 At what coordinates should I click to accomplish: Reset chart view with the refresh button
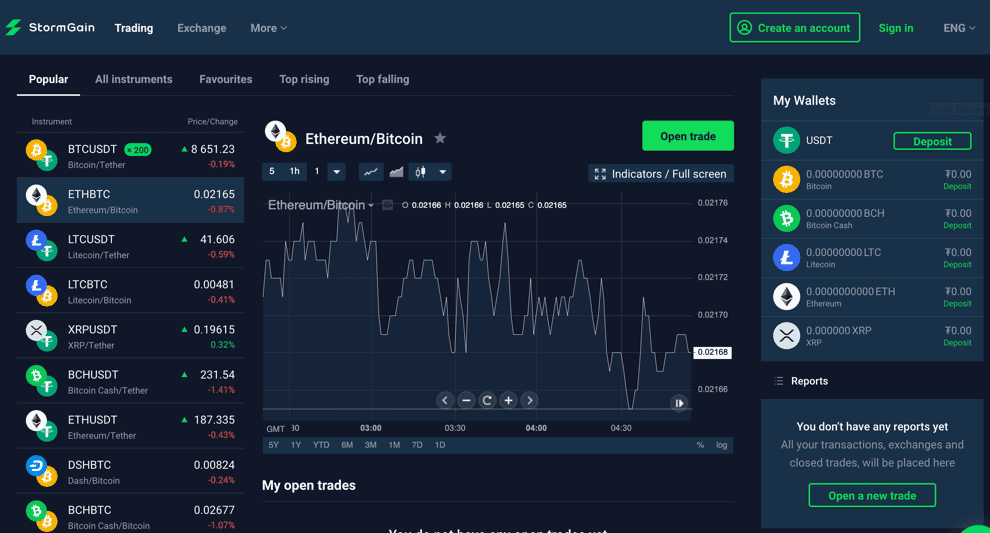click(487, 400)
